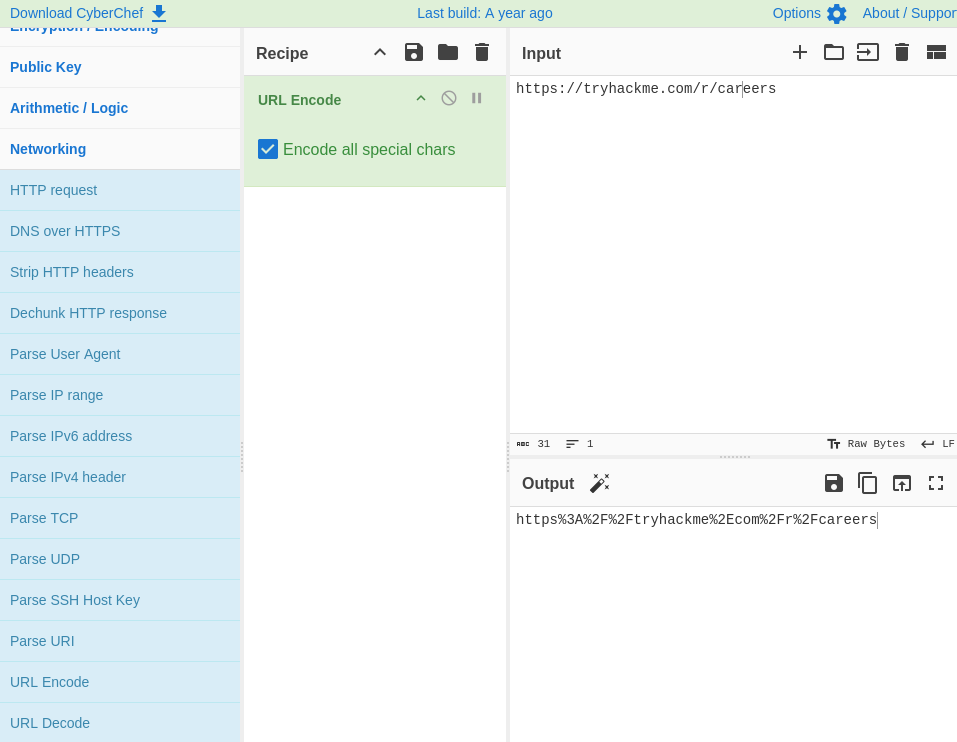Open the About / Support link
This screenshot has width=957, height=742.
point(909,13)
